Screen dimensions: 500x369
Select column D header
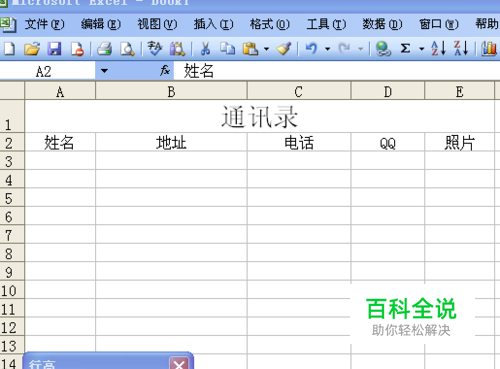388,91
